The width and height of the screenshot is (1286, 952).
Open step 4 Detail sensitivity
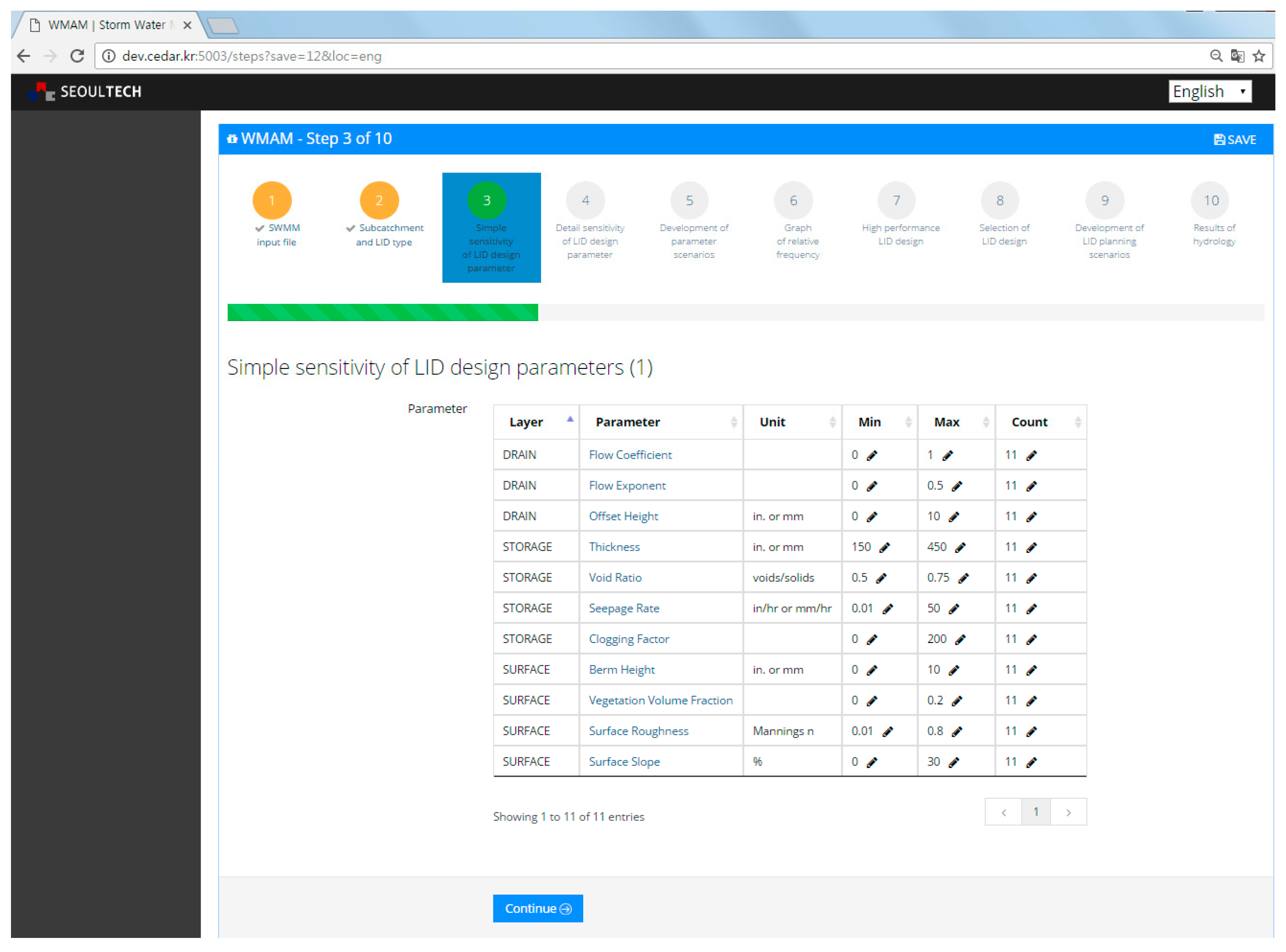tap(586, 201)
